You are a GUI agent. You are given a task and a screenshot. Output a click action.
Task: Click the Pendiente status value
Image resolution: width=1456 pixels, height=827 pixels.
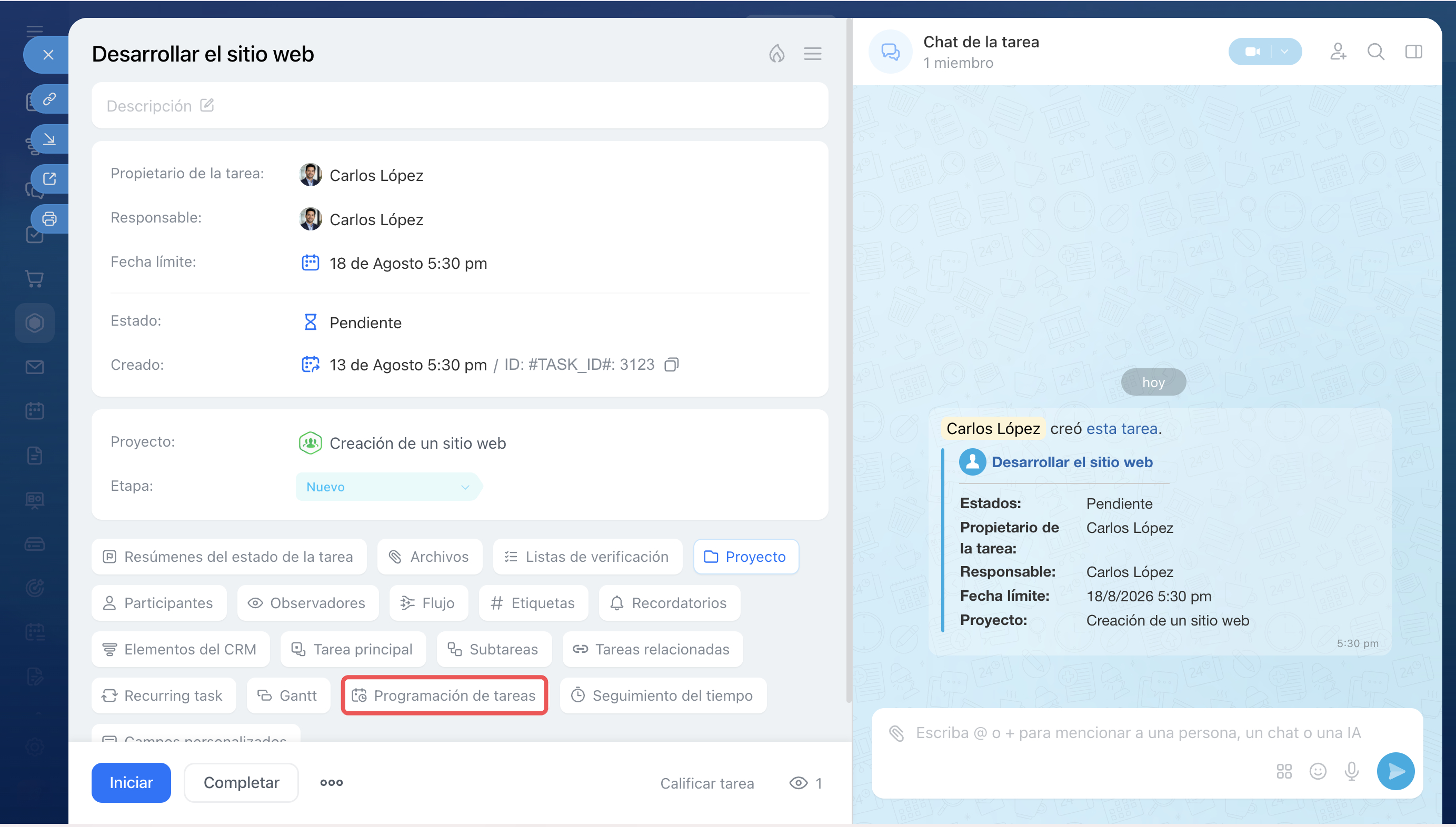point(365,322)
